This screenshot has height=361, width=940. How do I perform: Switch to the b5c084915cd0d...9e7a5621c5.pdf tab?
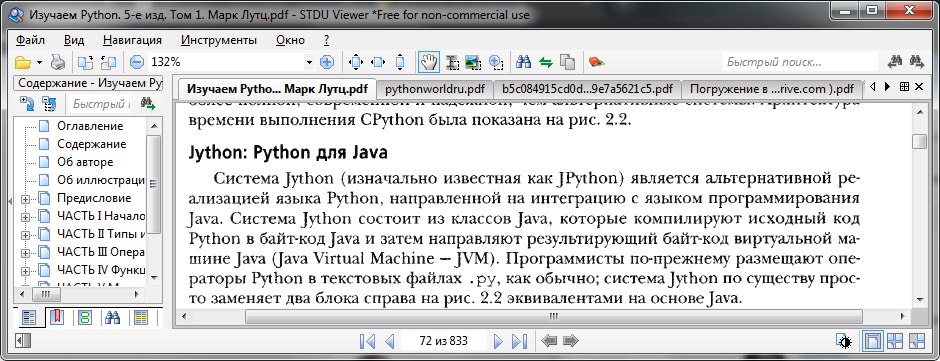[588, 89]
